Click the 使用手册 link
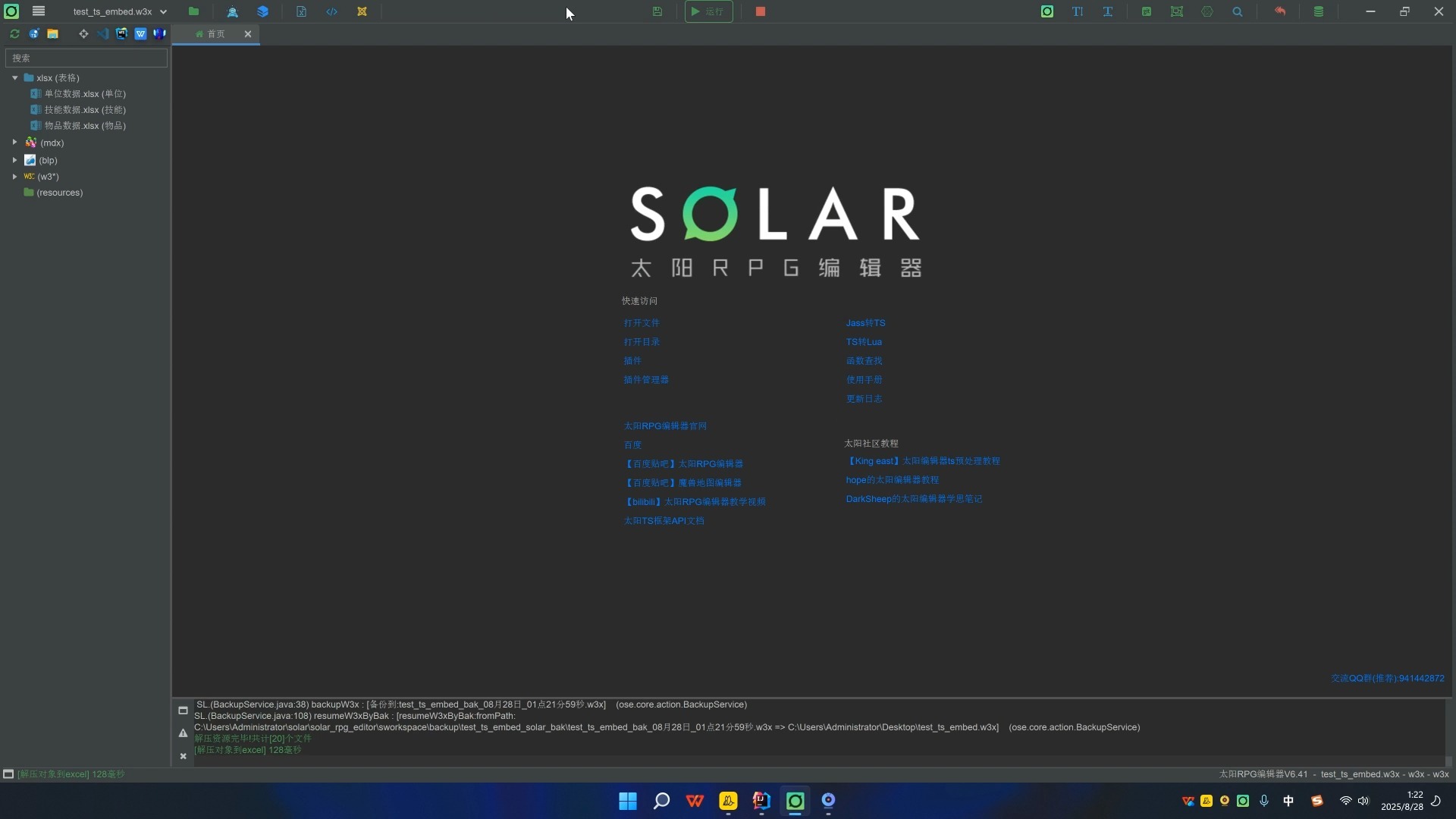The height and width of the screenshot is (819, 1456). pos(864,380)
